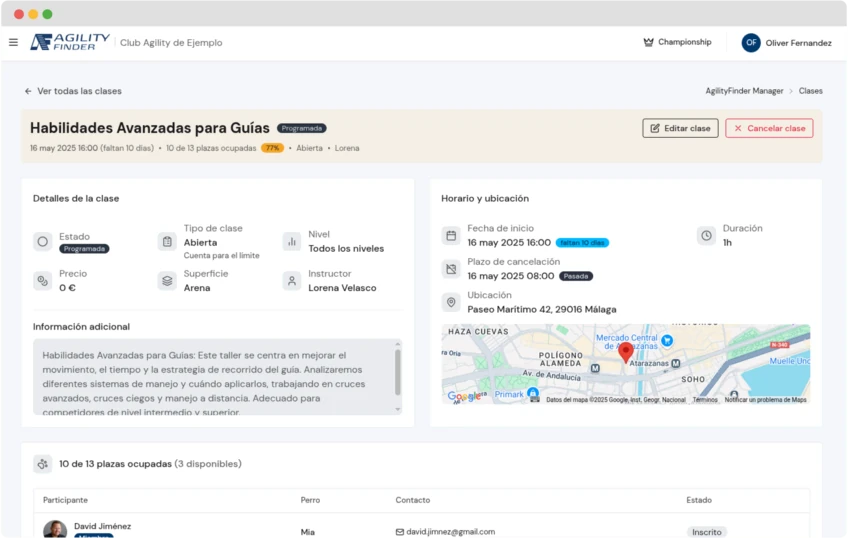
Task: Click the David Jiménez participant photo
Action: pos(56,529)
